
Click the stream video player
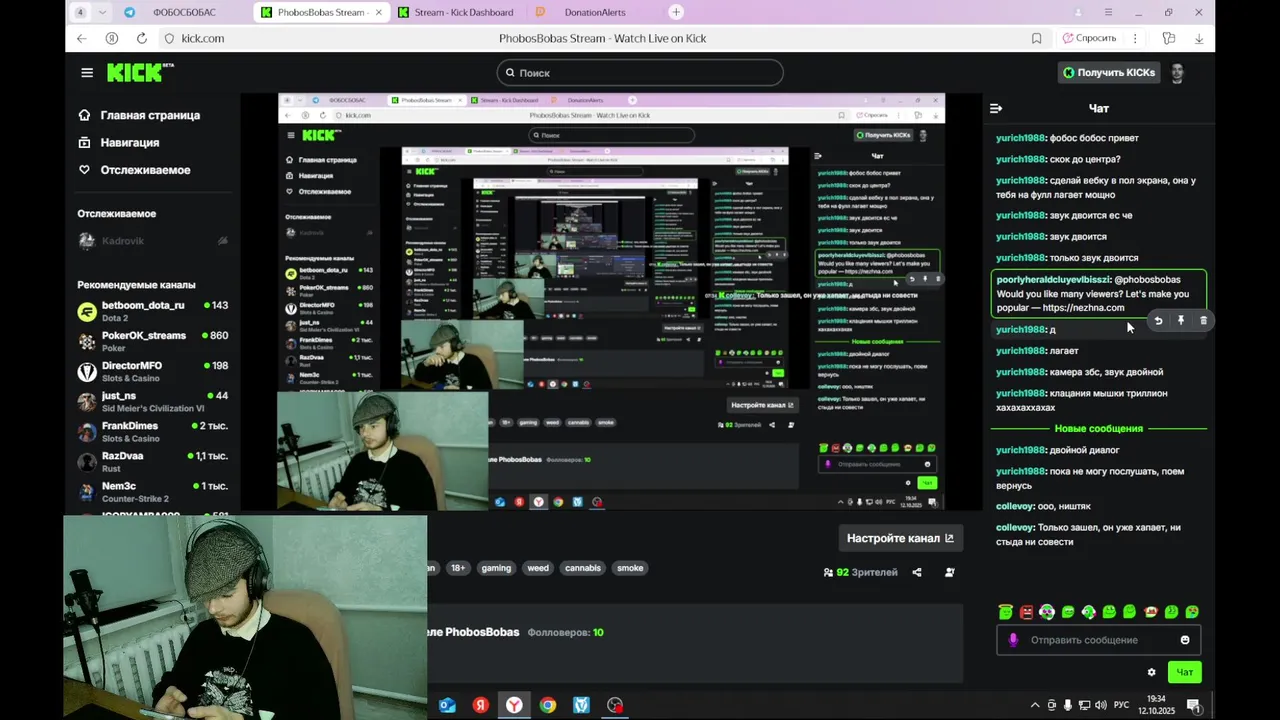coord(611,302)
